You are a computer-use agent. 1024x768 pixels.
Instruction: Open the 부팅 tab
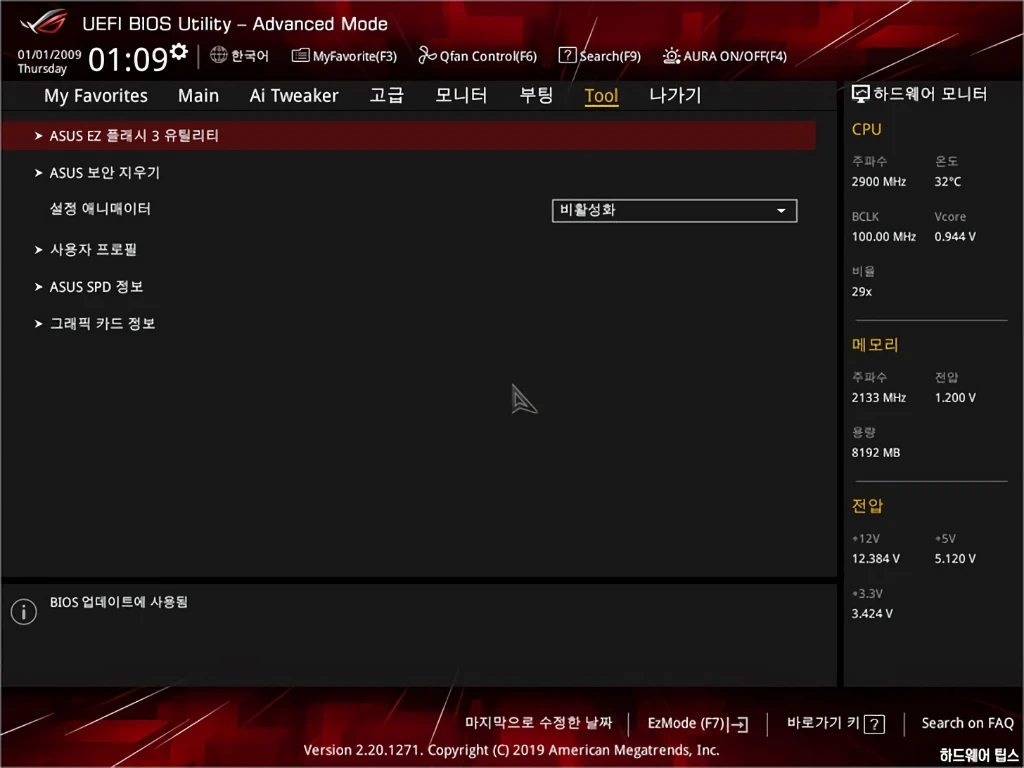[536, 95]
